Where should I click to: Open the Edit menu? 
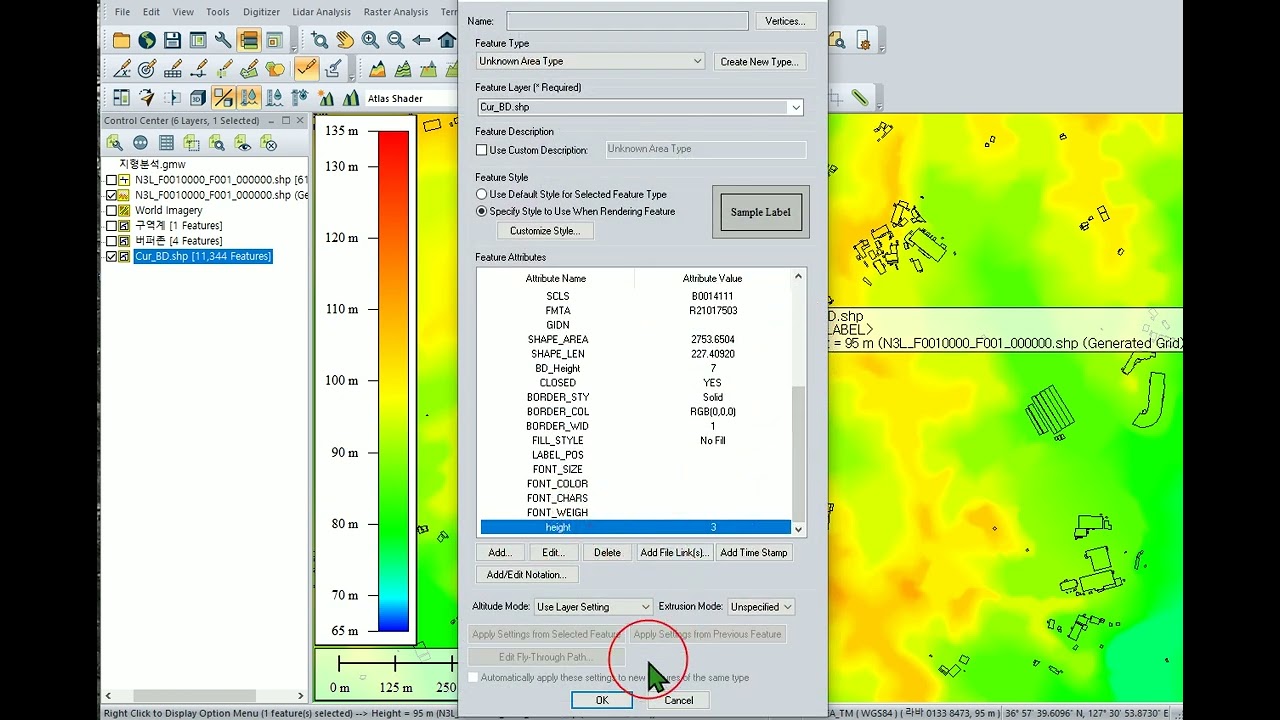tap(151, 12)
